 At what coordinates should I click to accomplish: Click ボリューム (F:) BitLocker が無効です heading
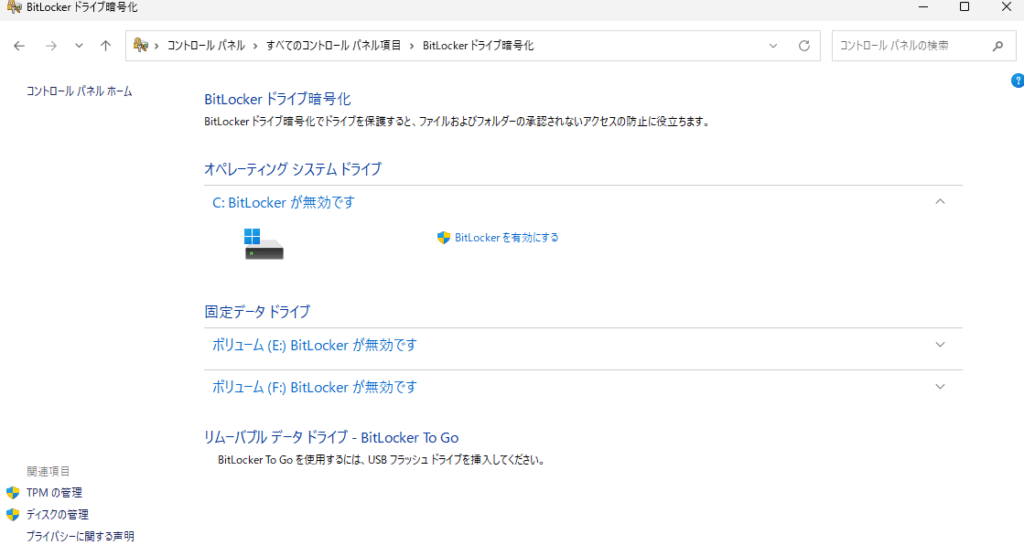coord(314,387)
